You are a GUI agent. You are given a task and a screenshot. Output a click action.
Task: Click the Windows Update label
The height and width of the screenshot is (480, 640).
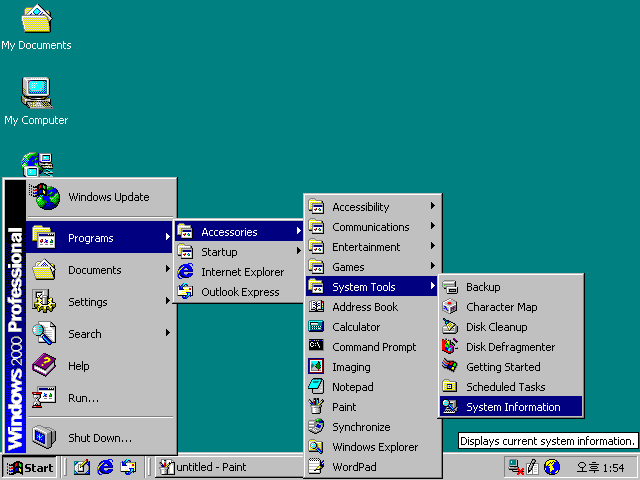(x=109, y=197)
